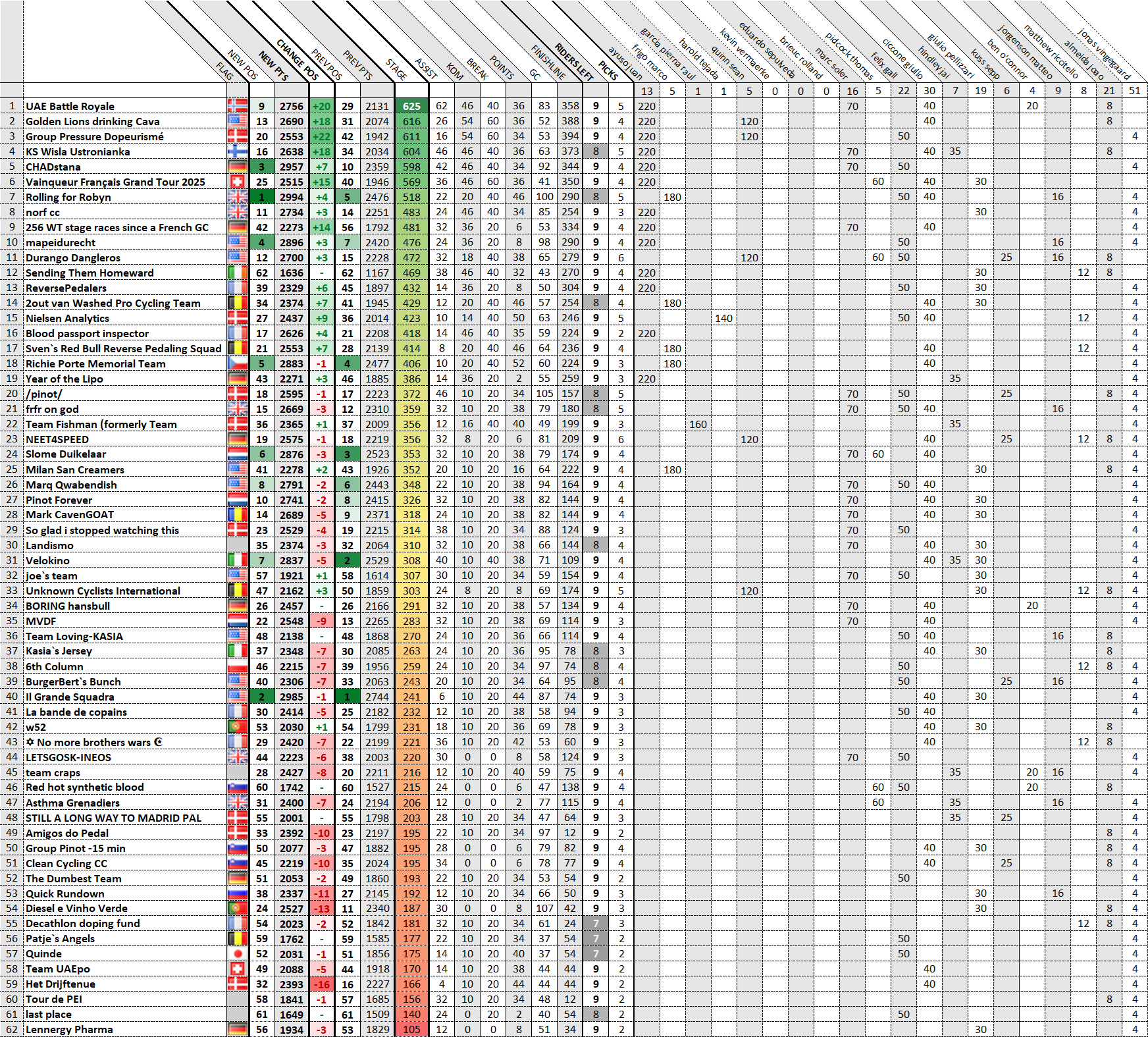
Task: Select the flag in Diesel e Vinho Verde row
Action: [238, 909]
